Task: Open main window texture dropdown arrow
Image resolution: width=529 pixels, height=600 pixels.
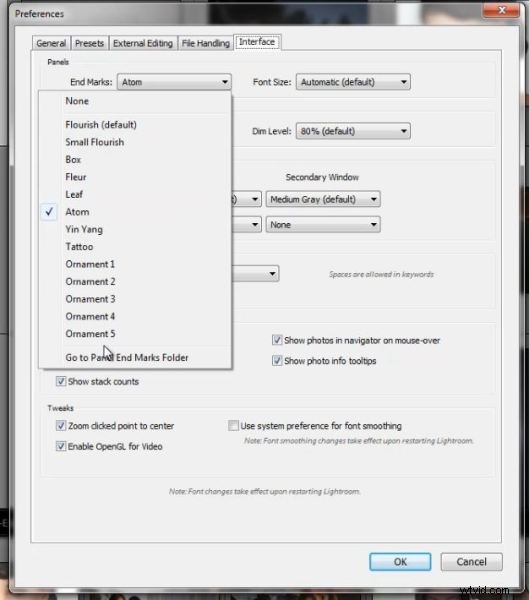Action: 255,225
